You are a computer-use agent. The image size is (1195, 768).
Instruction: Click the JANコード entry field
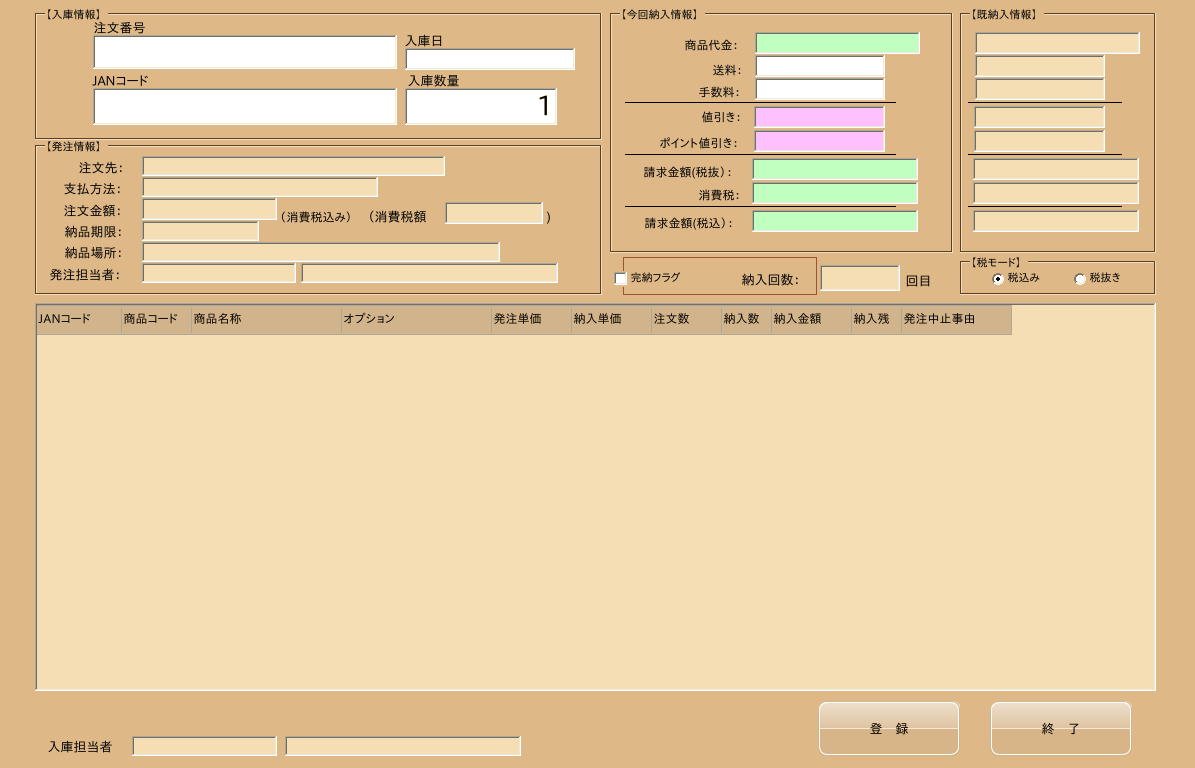pos(245,106)
